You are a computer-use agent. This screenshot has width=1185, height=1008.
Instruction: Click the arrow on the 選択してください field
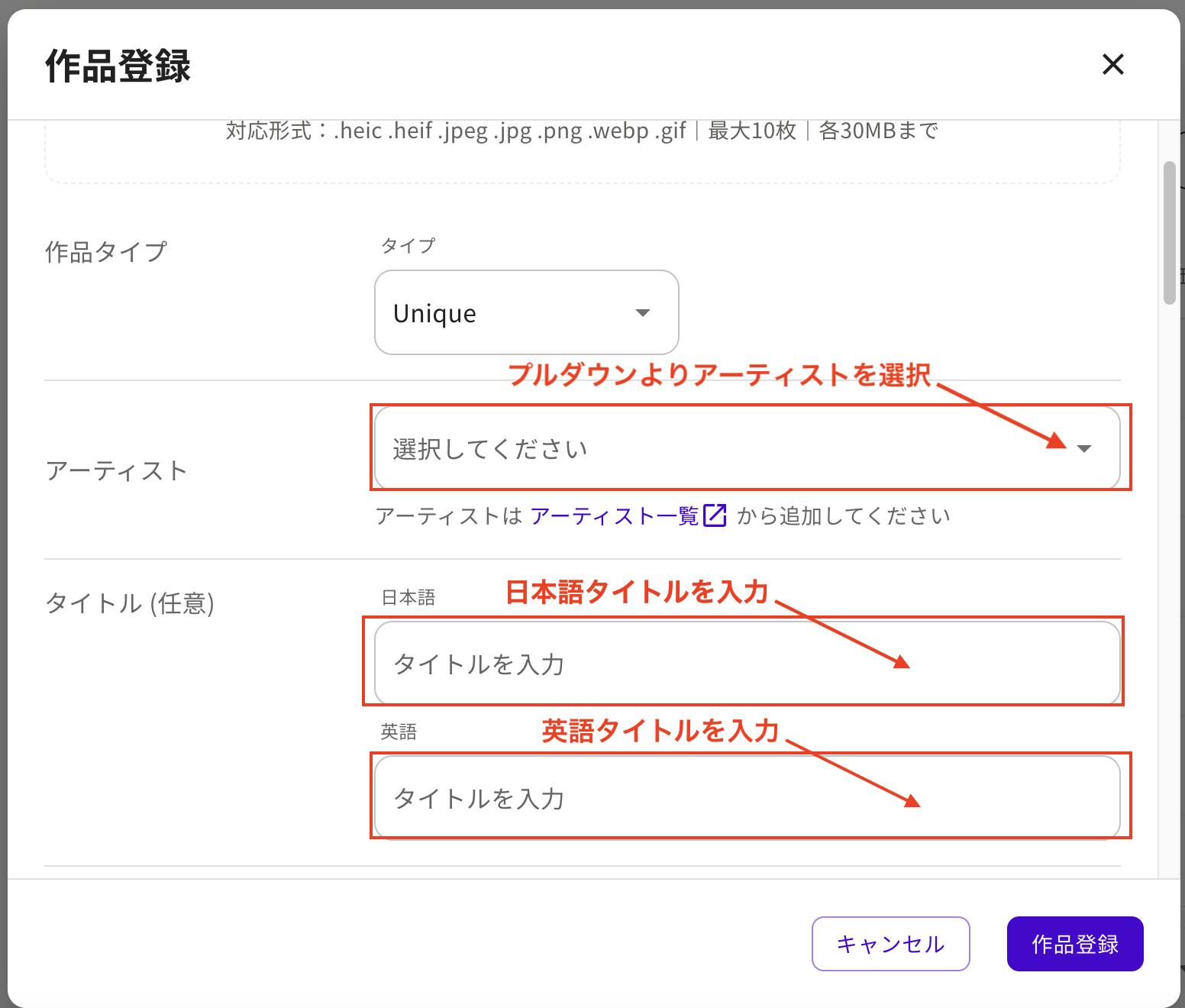tap(1085, 448)
